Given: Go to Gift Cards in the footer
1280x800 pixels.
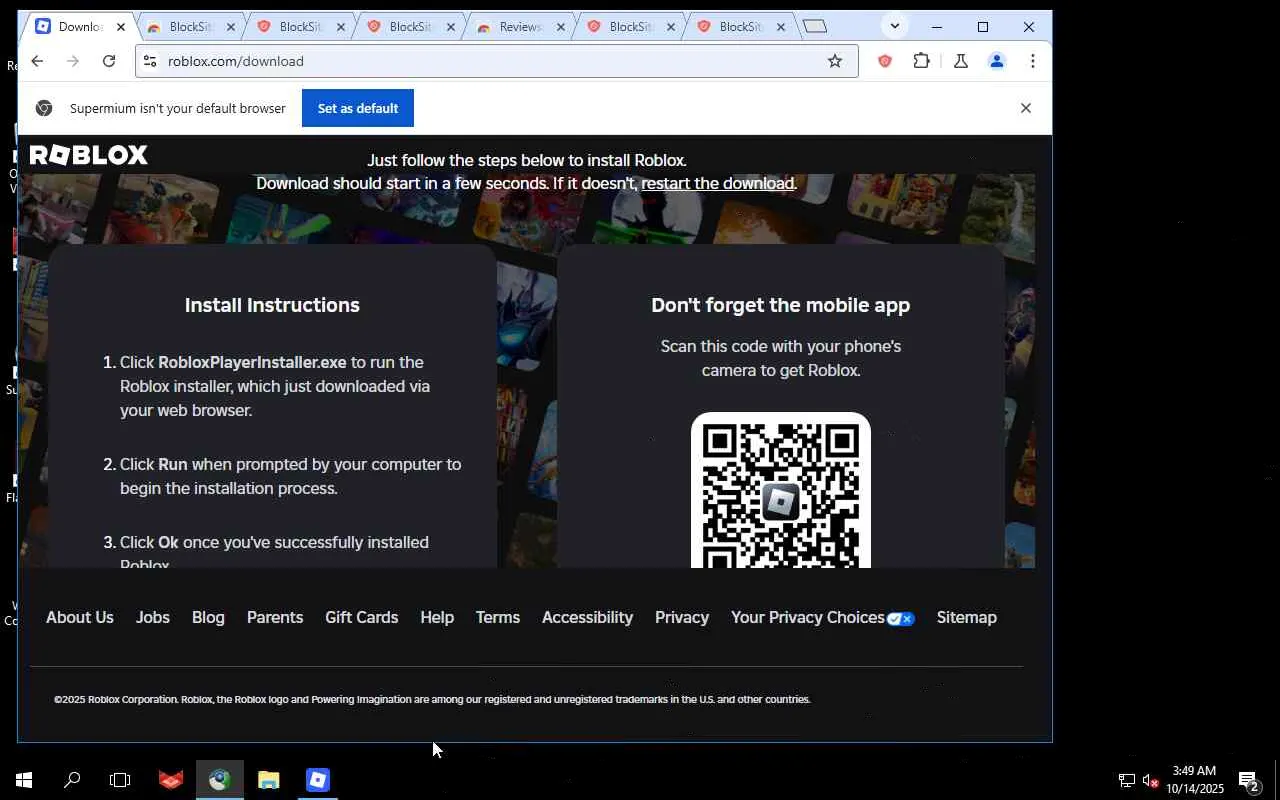Looking at the screenshot, I should [x=362, y=617].
